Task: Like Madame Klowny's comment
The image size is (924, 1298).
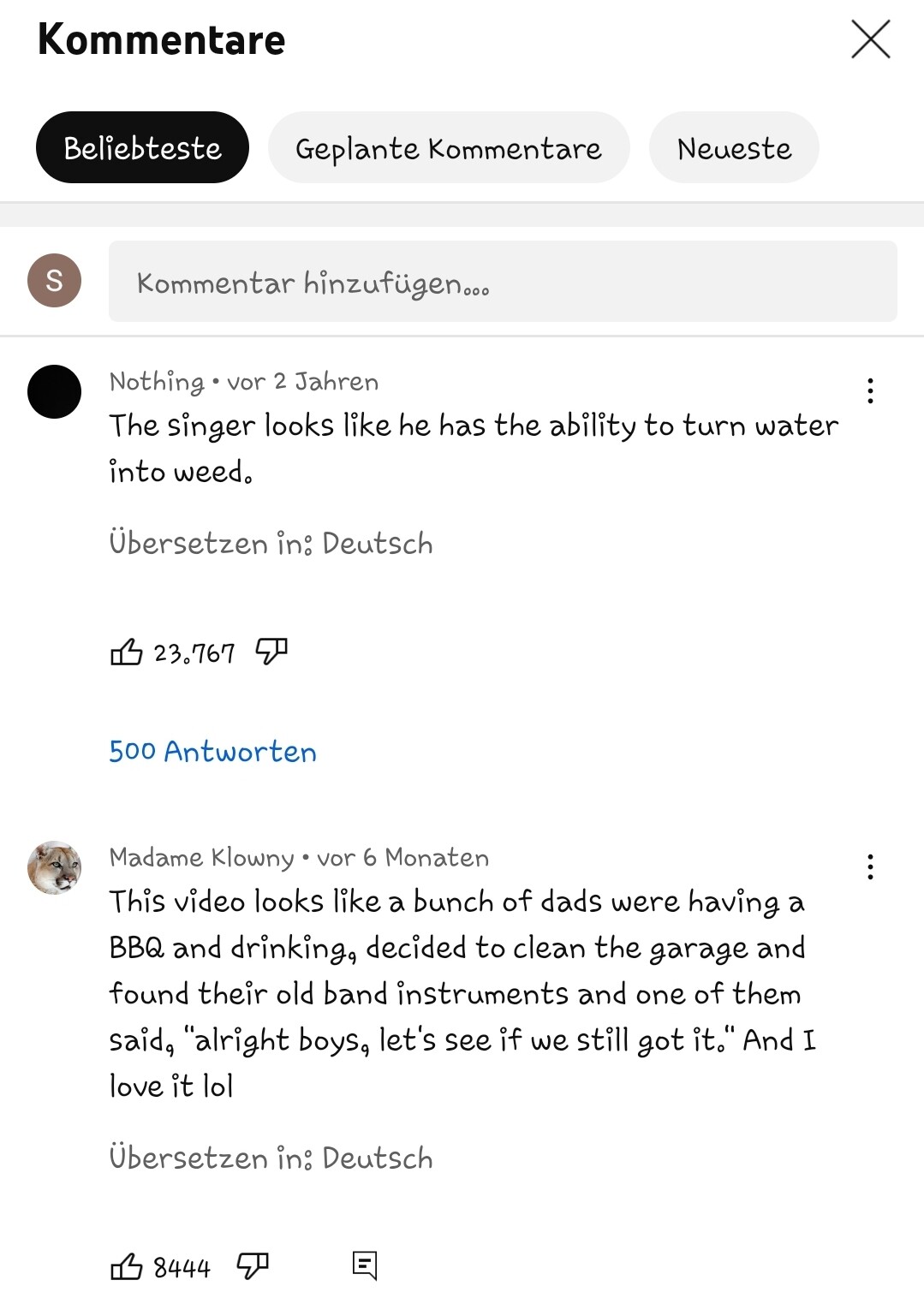Action: pos(126,1266)
